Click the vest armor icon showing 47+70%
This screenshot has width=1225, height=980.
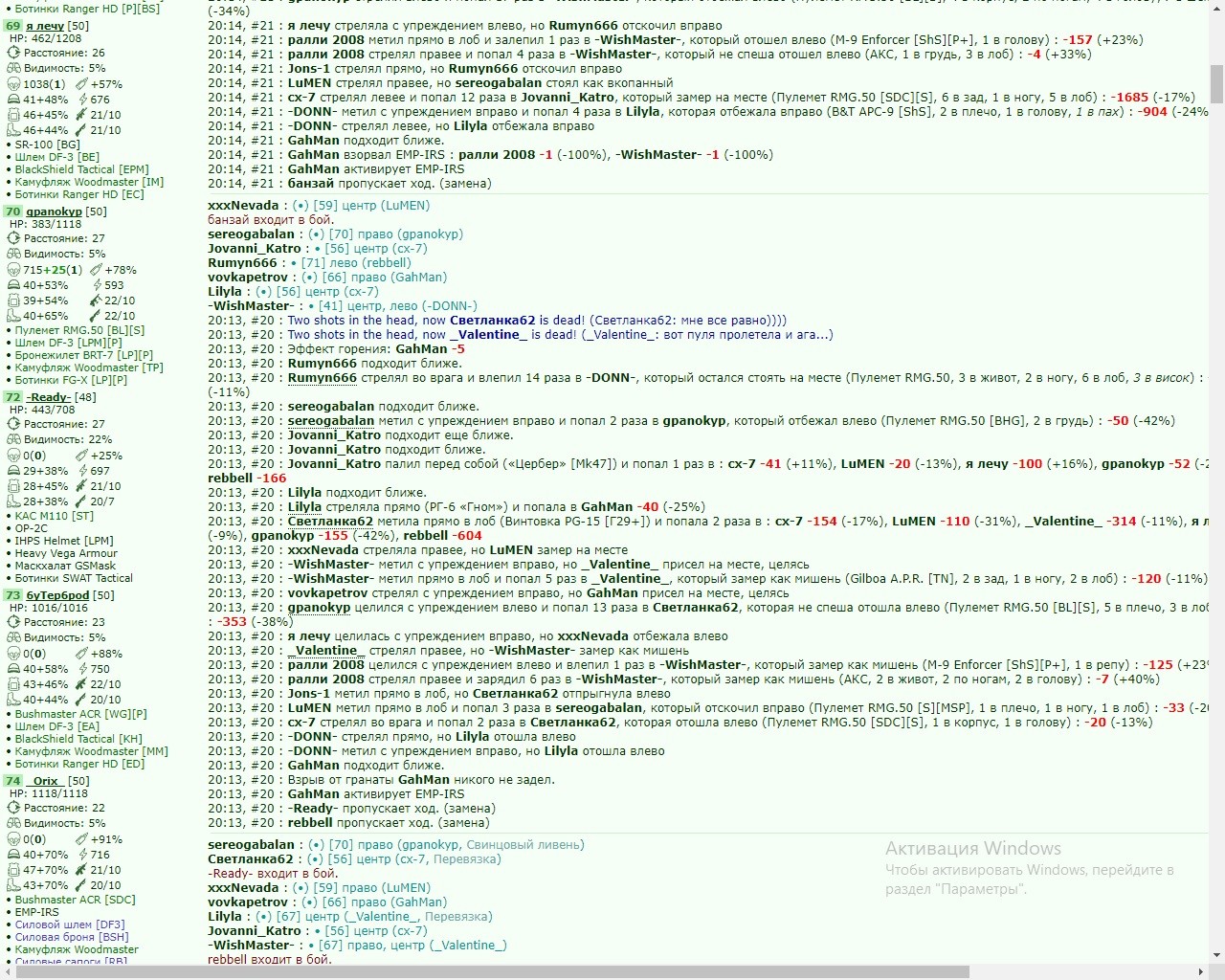(13, 870)
